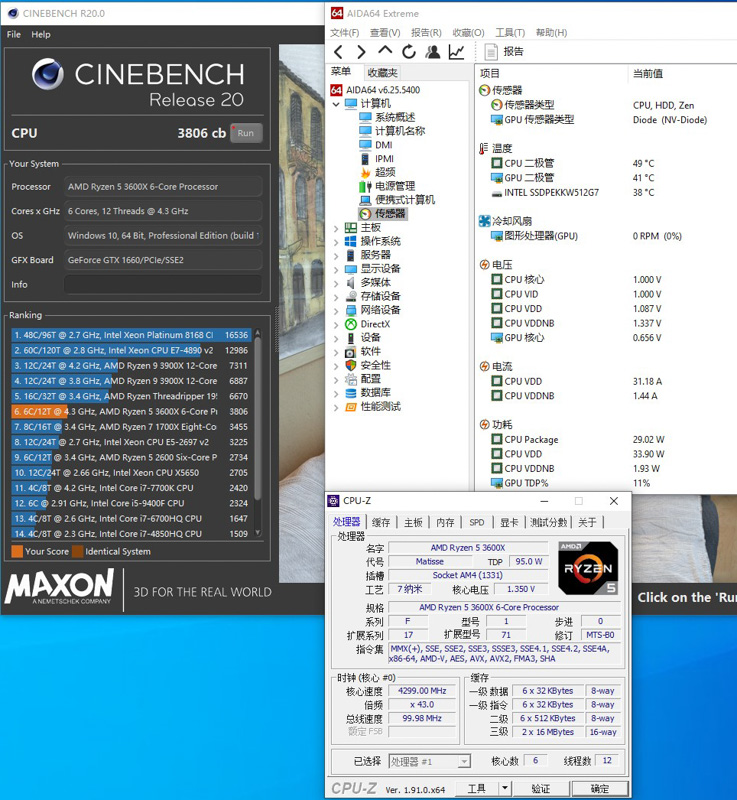
Task: Click 安全性 shield icon in tree
Action: (x=350, y=365)
